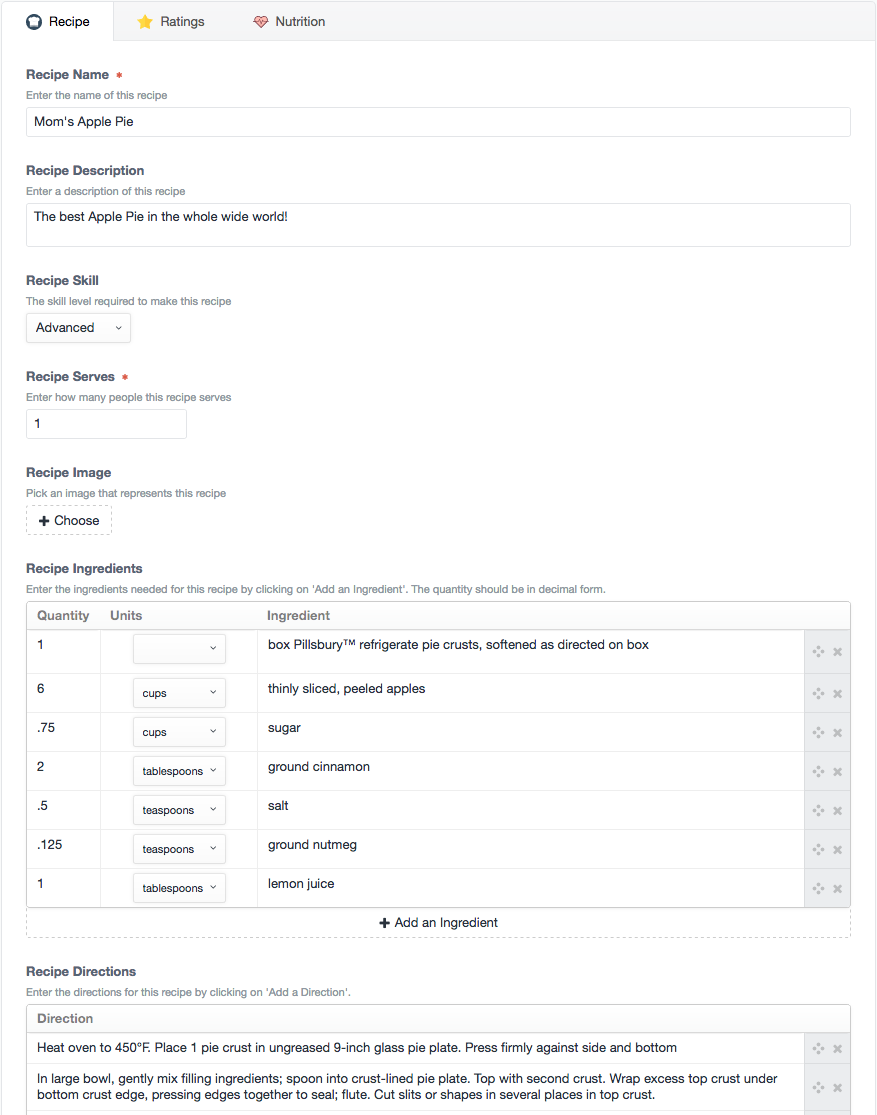877x1115 pixels.
Task: Click the reorder handle for thinly sliced apples
Action: (x=817, y=693)
